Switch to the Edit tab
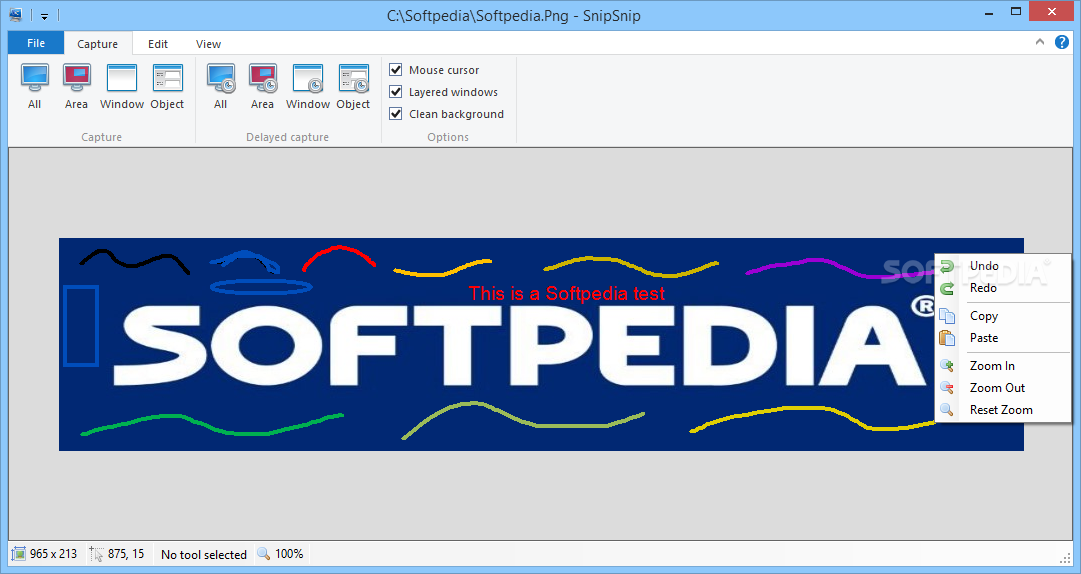The width and height of the screenshot is (1081, 574). tap(158, 43)
